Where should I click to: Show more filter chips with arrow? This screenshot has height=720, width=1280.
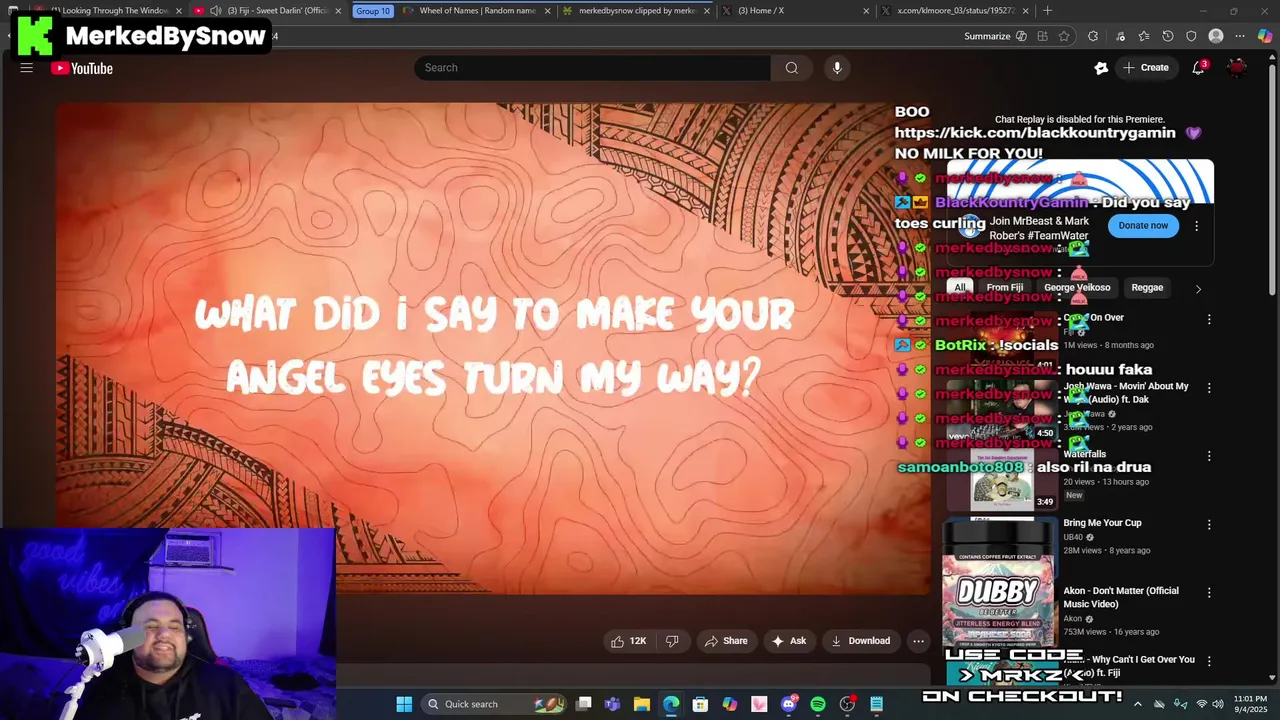[1198, 289]
